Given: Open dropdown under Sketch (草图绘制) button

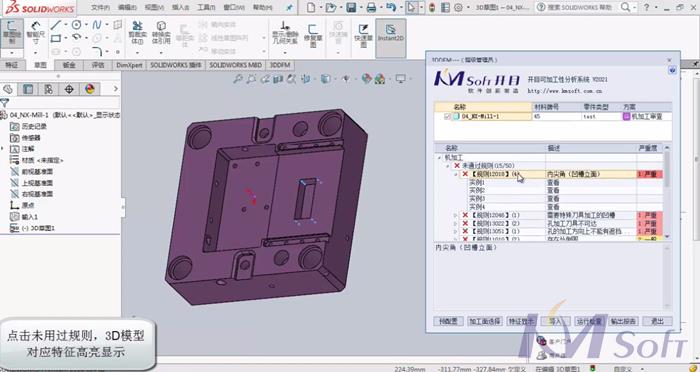Looking at the screenshot, I should [12, 53].
